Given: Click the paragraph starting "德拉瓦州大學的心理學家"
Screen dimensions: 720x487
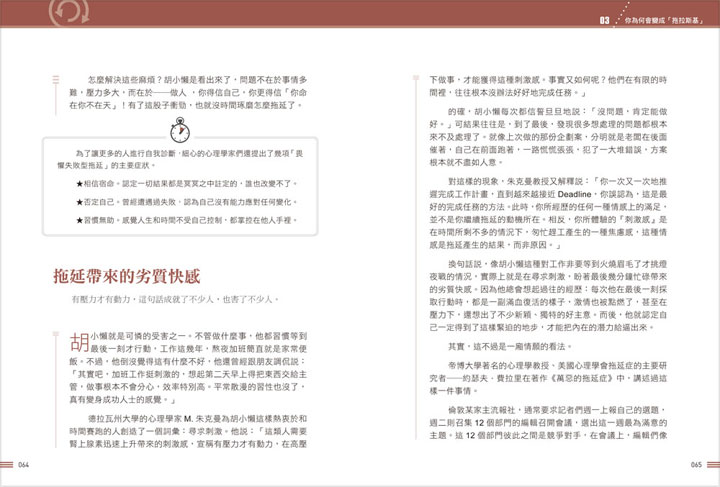Looking at the screenshot, I should pyautogui.click(x=188, y=431).
